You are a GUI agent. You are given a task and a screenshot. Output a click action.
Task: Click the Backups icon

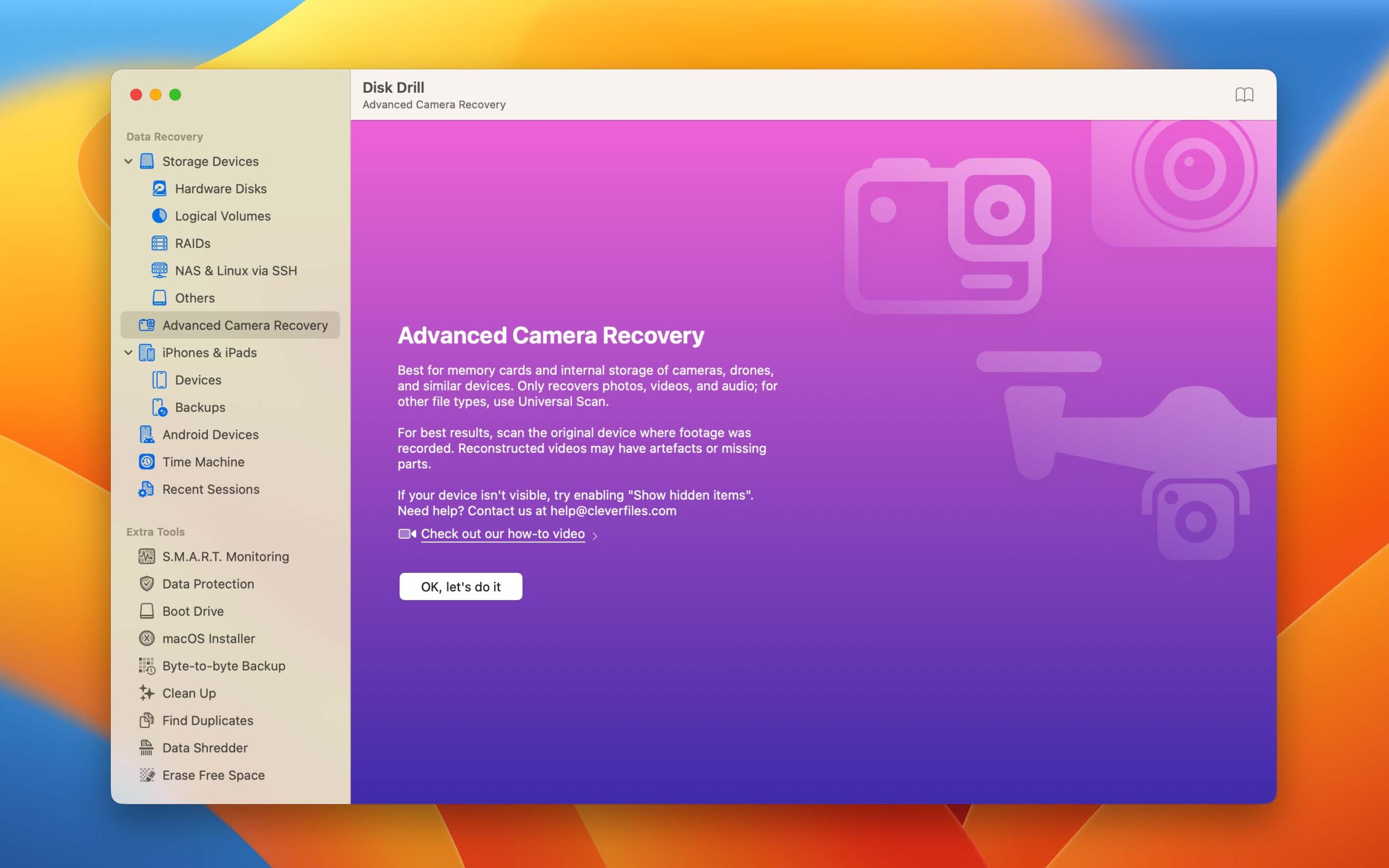(x=159, y=407)
